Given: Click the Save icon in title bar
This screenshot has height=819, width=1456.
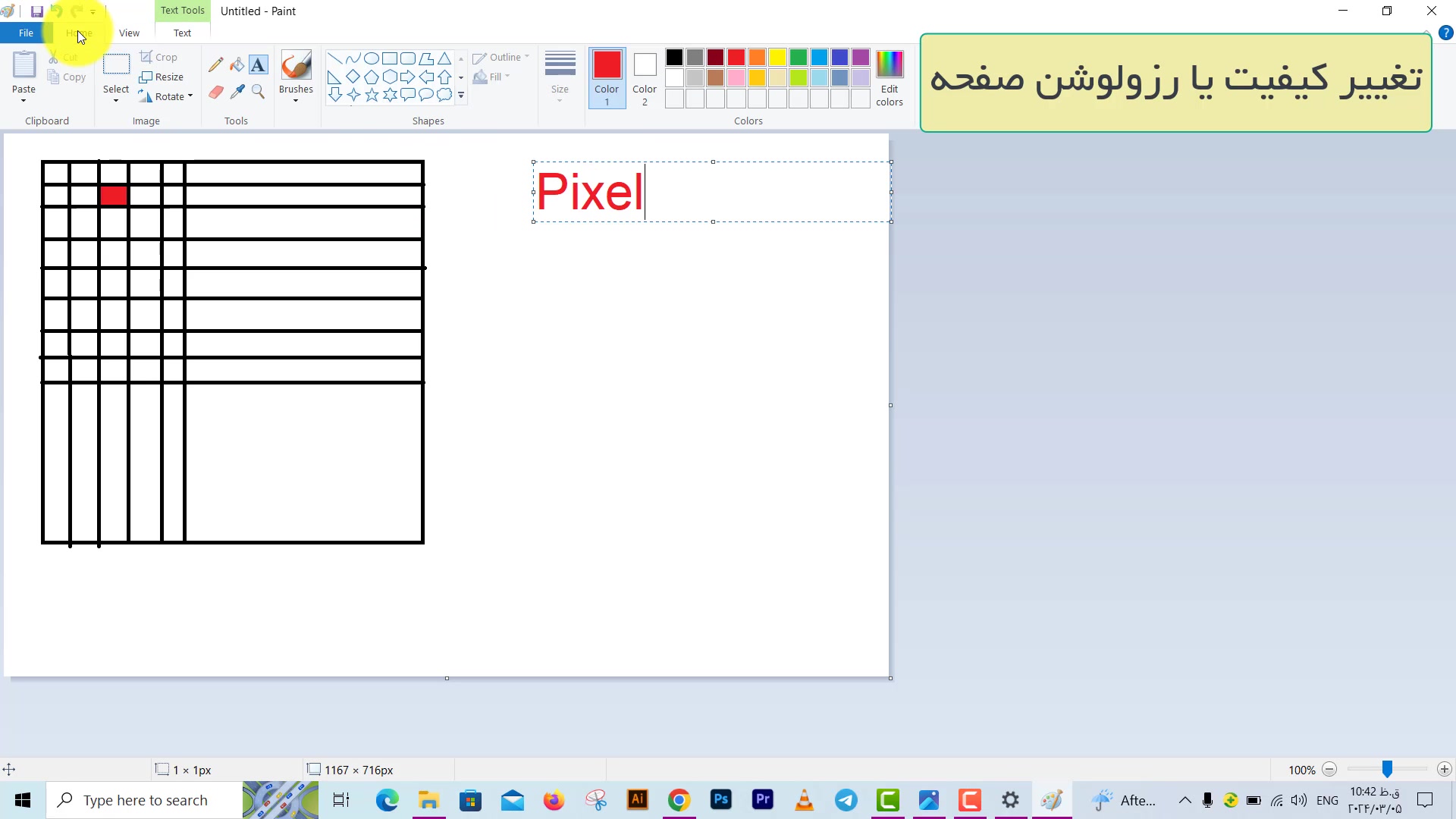Looking at the screenshot, I should tap(36, 11).
